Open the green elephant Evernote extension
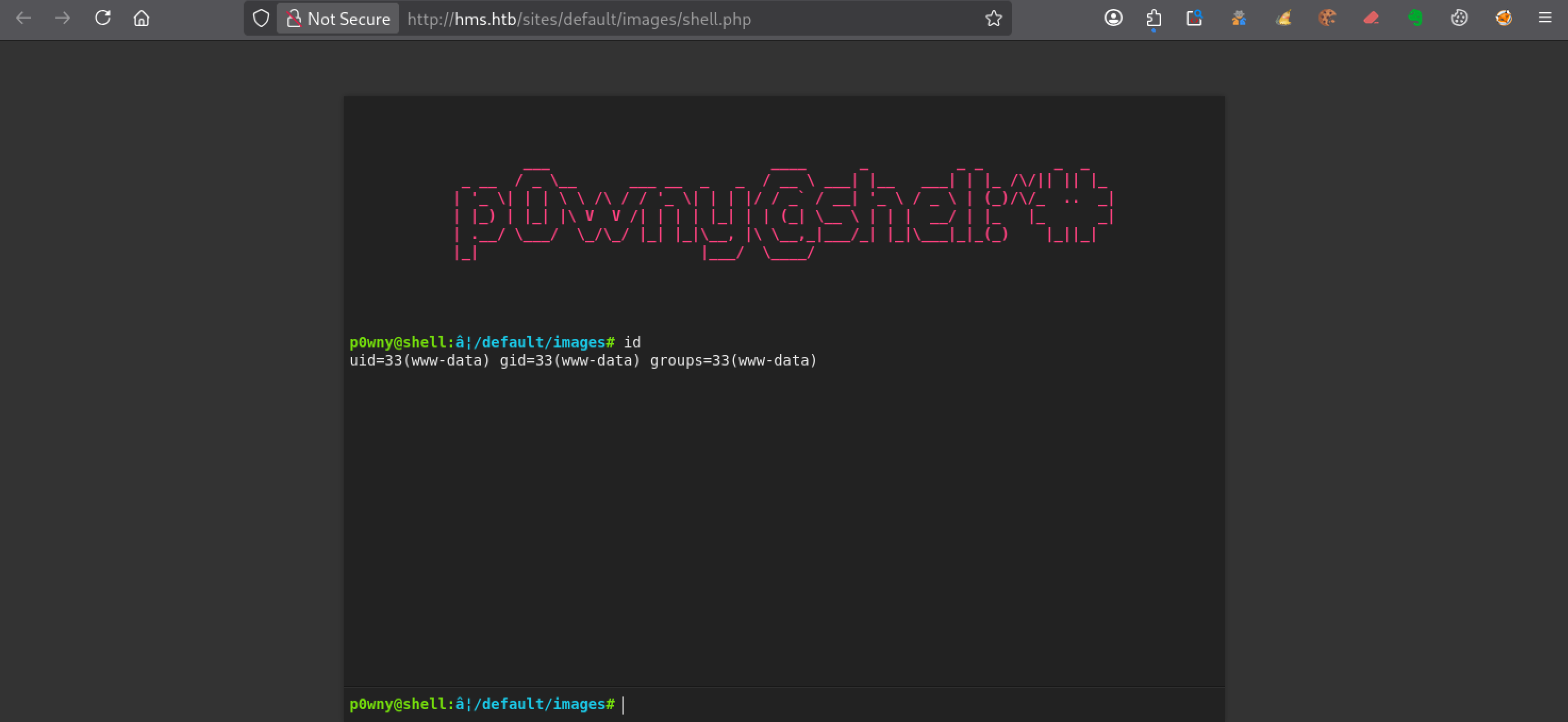Screen dimensions: 1568x722 1415,18
